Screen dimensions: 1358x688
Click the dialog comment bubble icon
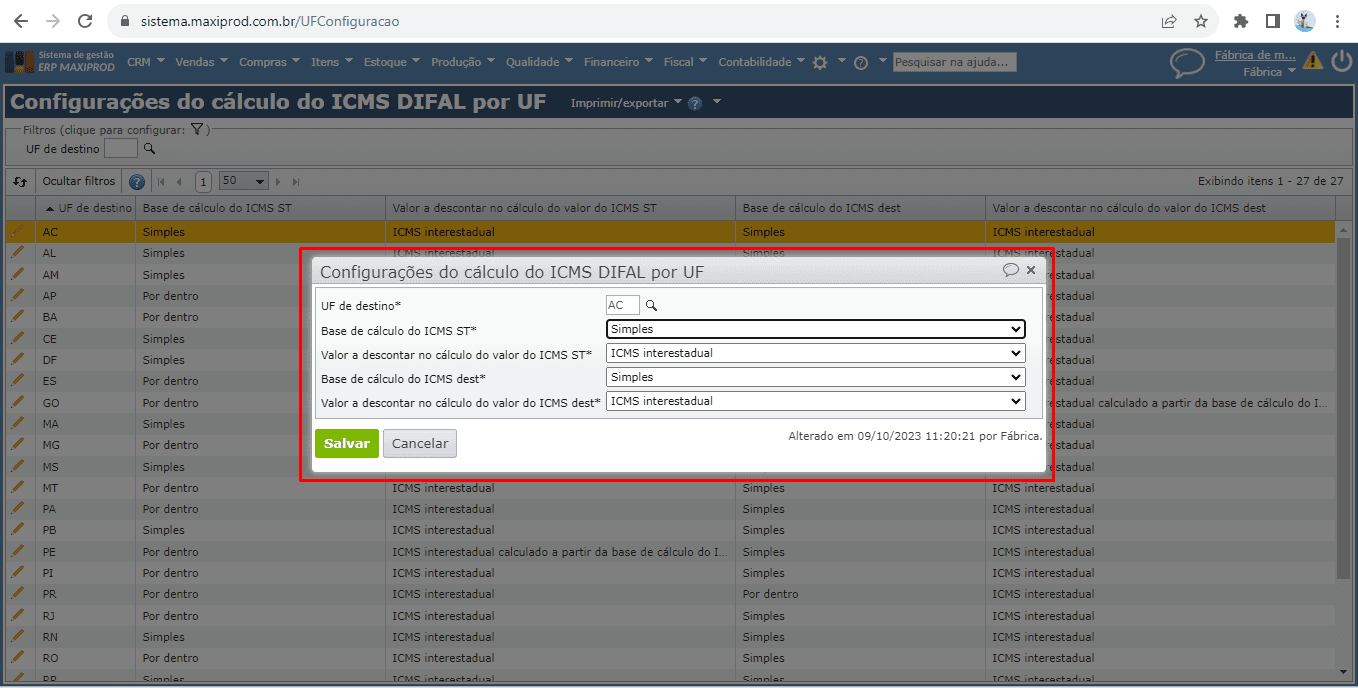coord(1011,270)
